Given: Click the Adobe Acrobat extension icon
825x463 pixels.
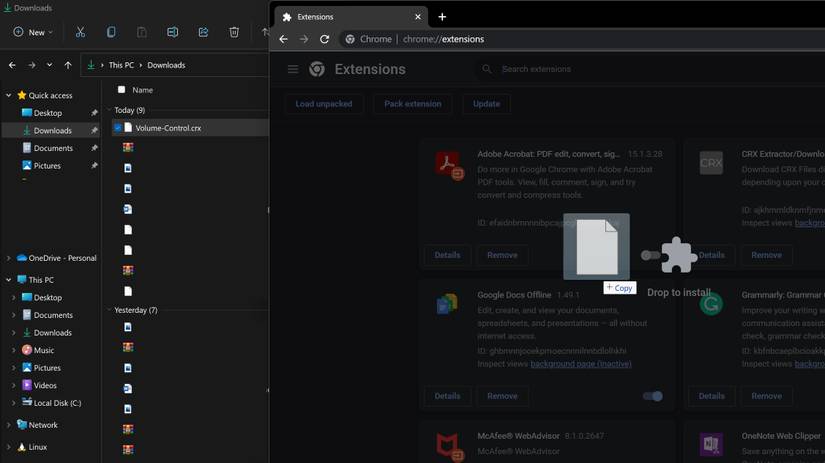Looking at the screenshot, I should 449,165.
